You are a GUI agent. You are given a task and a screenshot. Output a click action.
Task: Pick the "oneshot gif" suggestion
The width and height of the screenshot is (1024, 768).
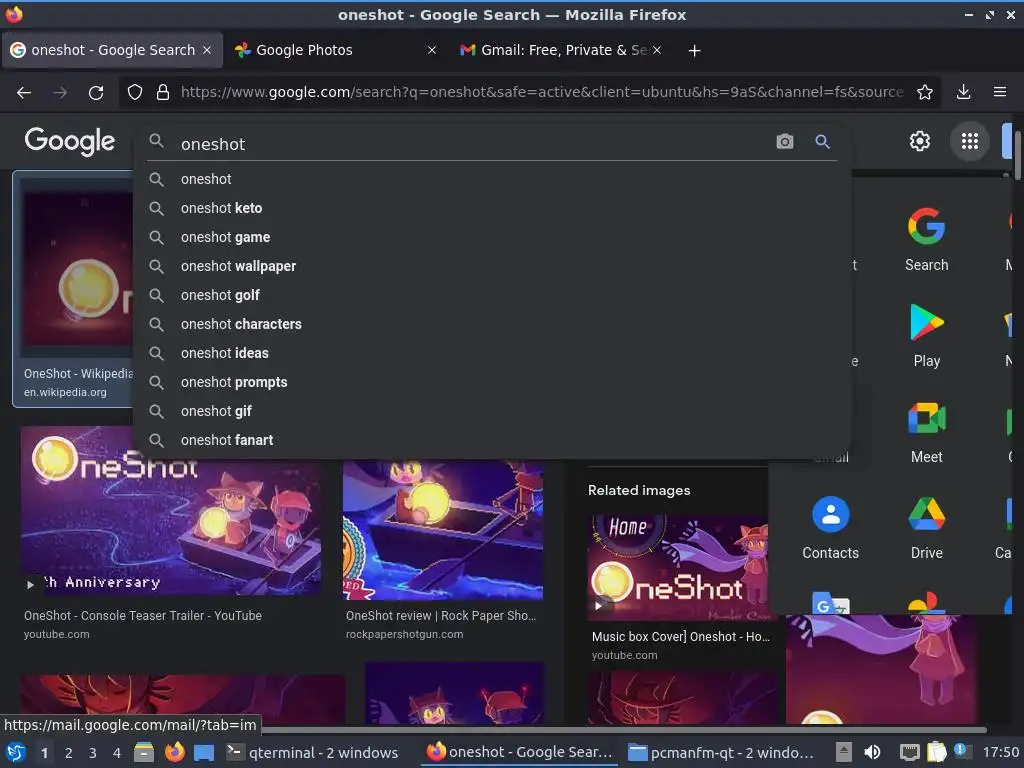tap(492, 411)
